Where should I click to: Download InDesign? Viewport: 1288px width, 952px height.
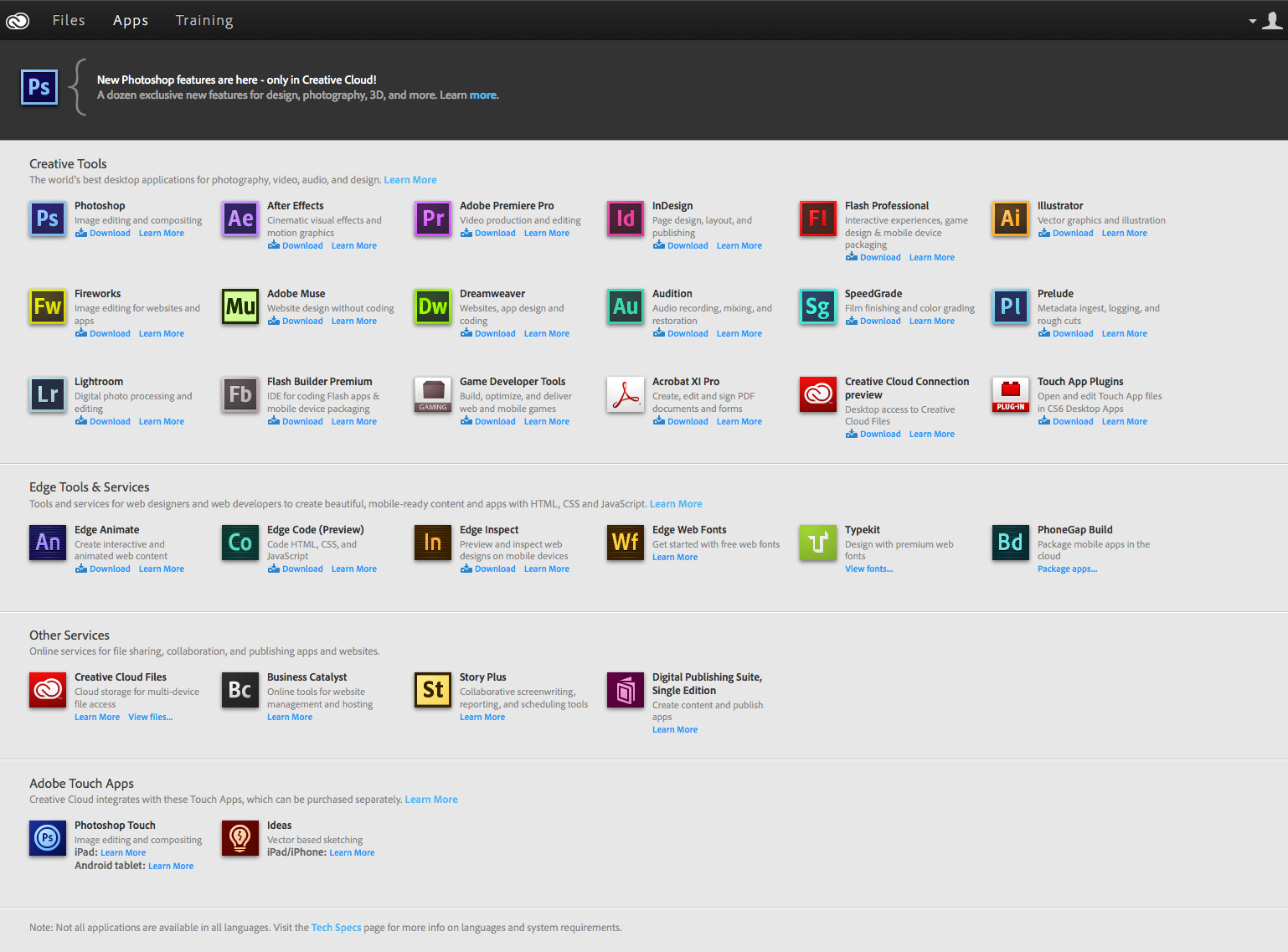[681, 246]
